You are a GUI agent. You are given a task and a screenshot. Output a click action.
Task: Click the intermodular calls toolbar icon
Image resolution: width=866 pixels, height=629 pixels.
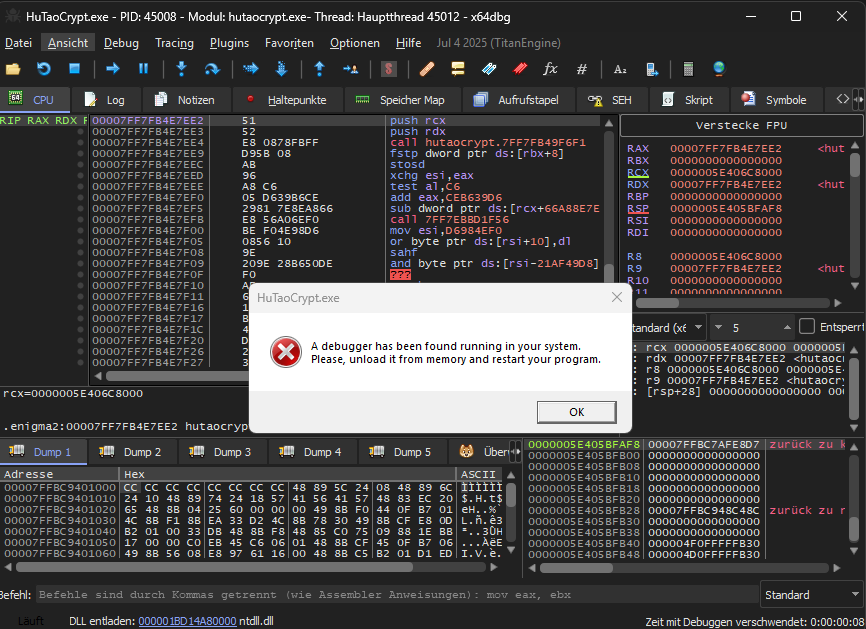point(652,69)
